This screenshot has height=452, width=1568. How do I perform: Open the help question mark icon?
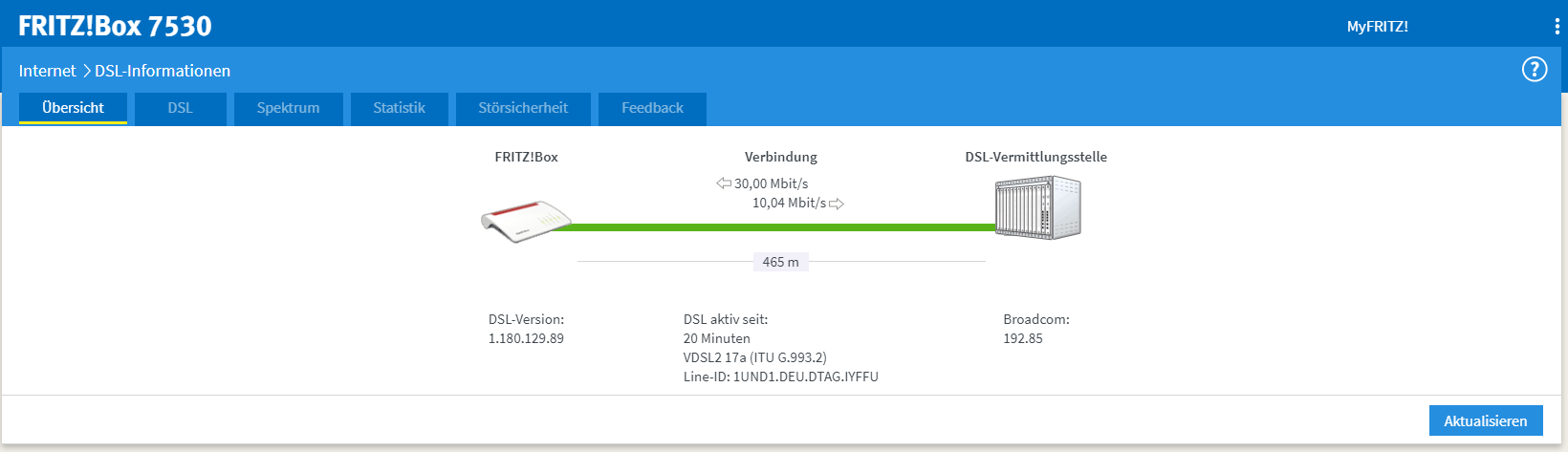pyautogui.click(x=1534, y=70)
